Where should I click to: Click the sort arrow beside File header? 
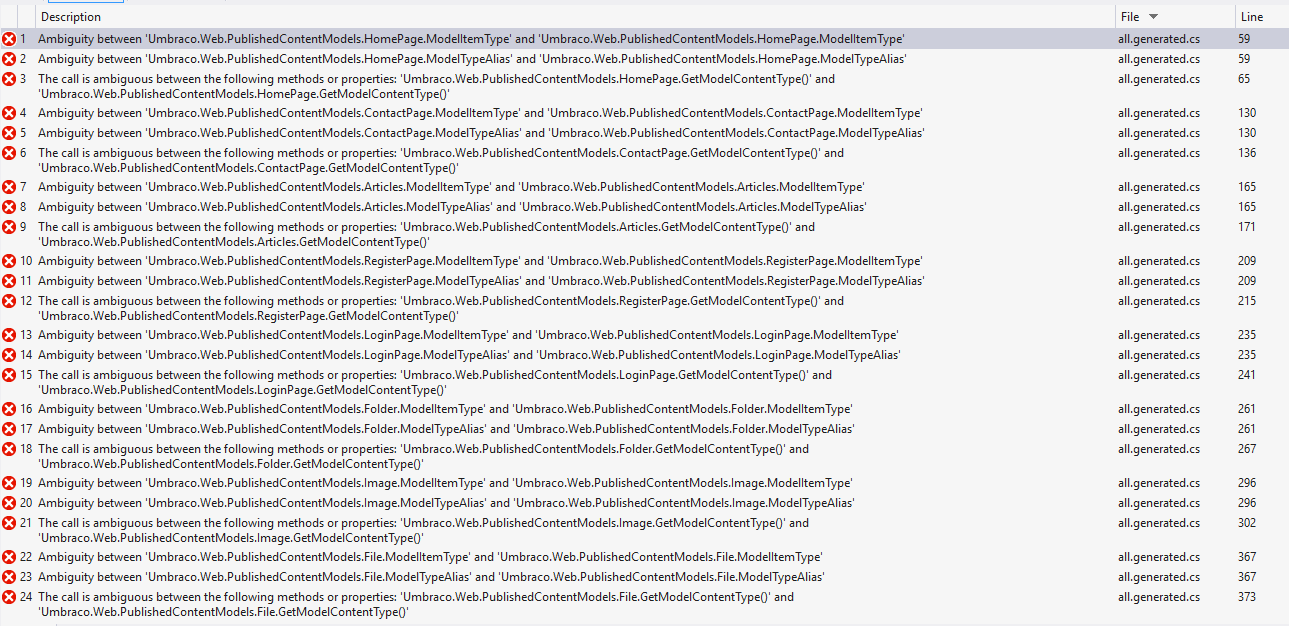click(x=1153, y=17)
